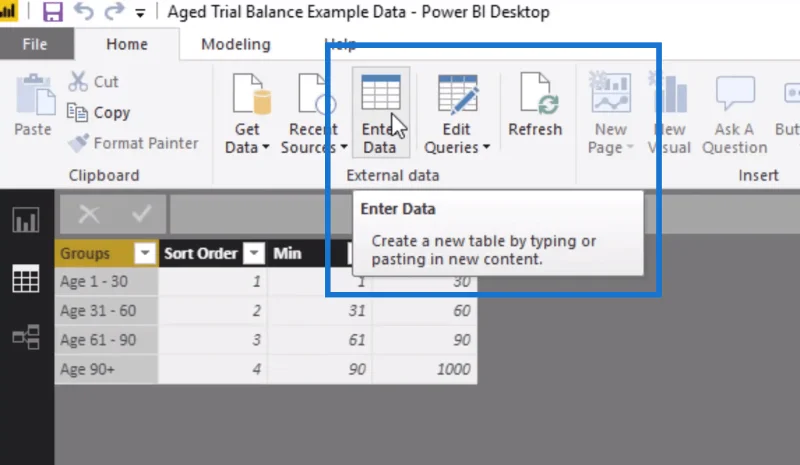The width and height of the screenshot is (800, 465).
Task: Click Sort Order value 4 cell
Action: pos(213,369)
